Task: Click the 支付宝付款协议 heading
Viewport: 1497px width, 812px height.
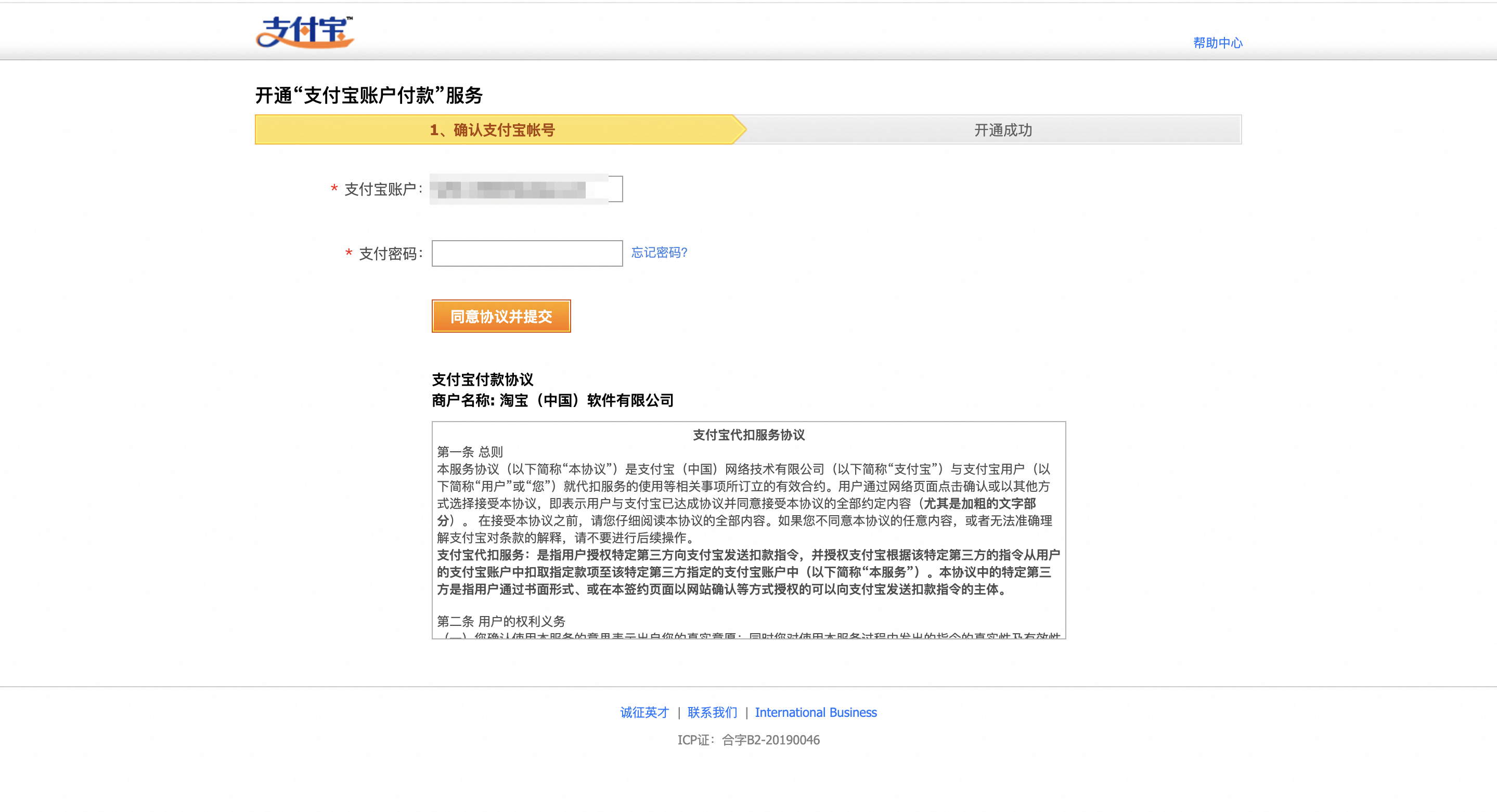Action: coord(483,379)
